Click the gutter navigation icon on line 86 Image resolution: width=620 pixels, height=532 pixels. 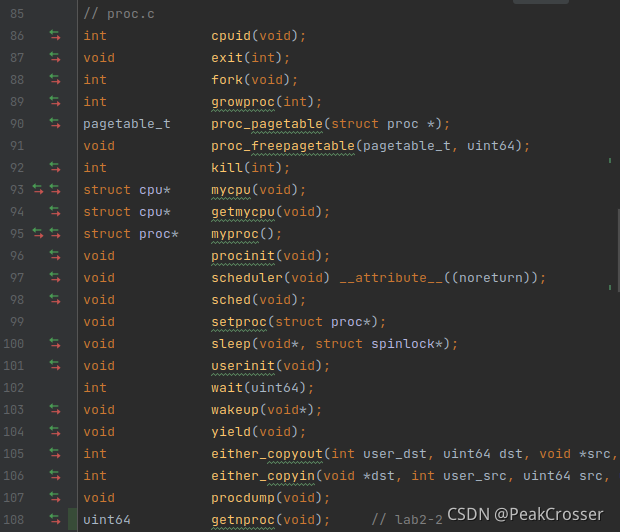(x=55, y=36)
